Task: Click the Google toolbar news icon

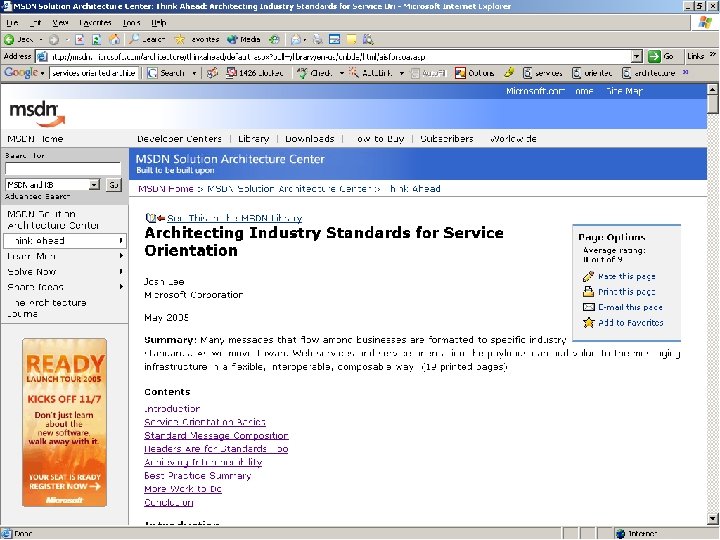Action: (212, 73)
